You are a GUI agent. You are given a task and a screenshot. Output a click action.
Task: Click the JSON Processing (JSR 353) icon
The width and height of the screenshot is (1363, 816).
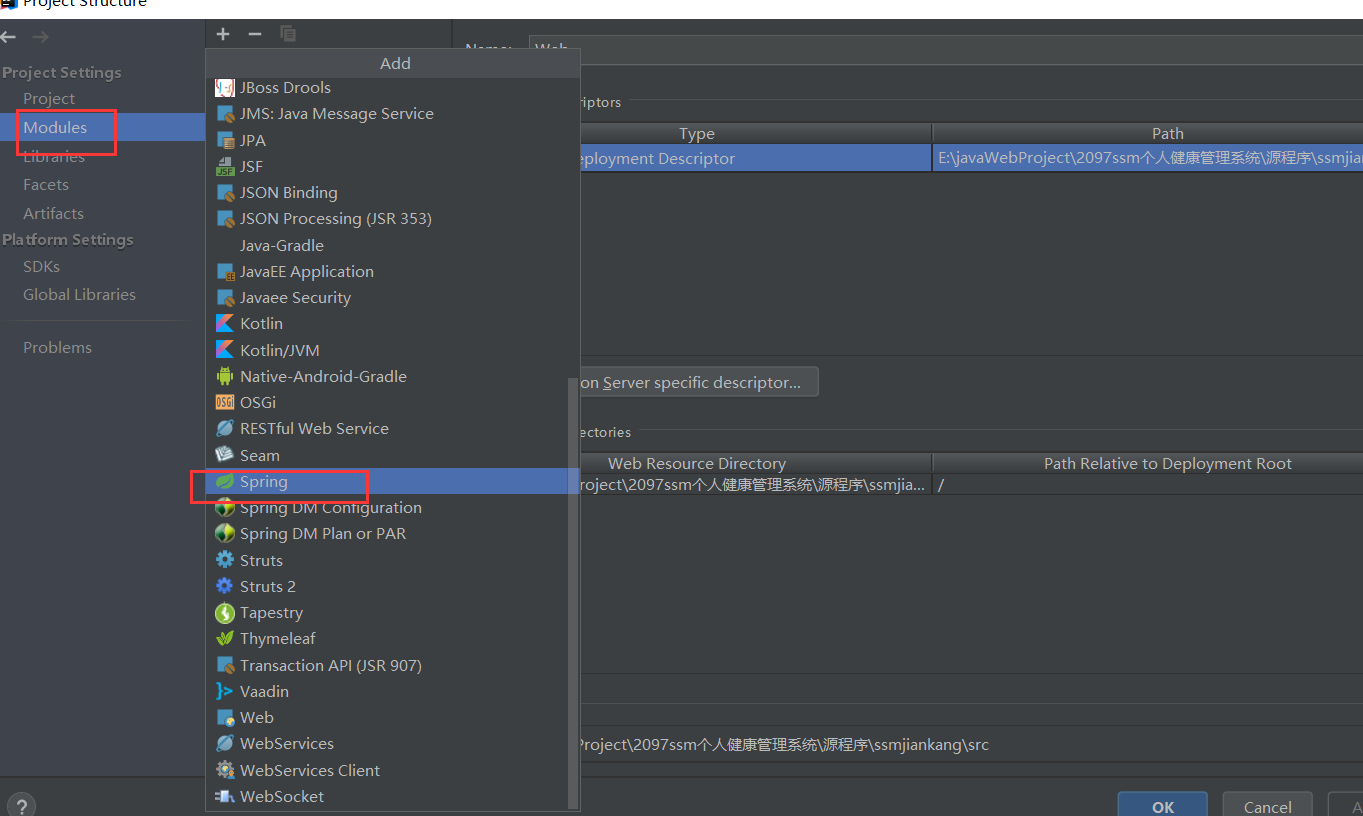coord(225,219)
